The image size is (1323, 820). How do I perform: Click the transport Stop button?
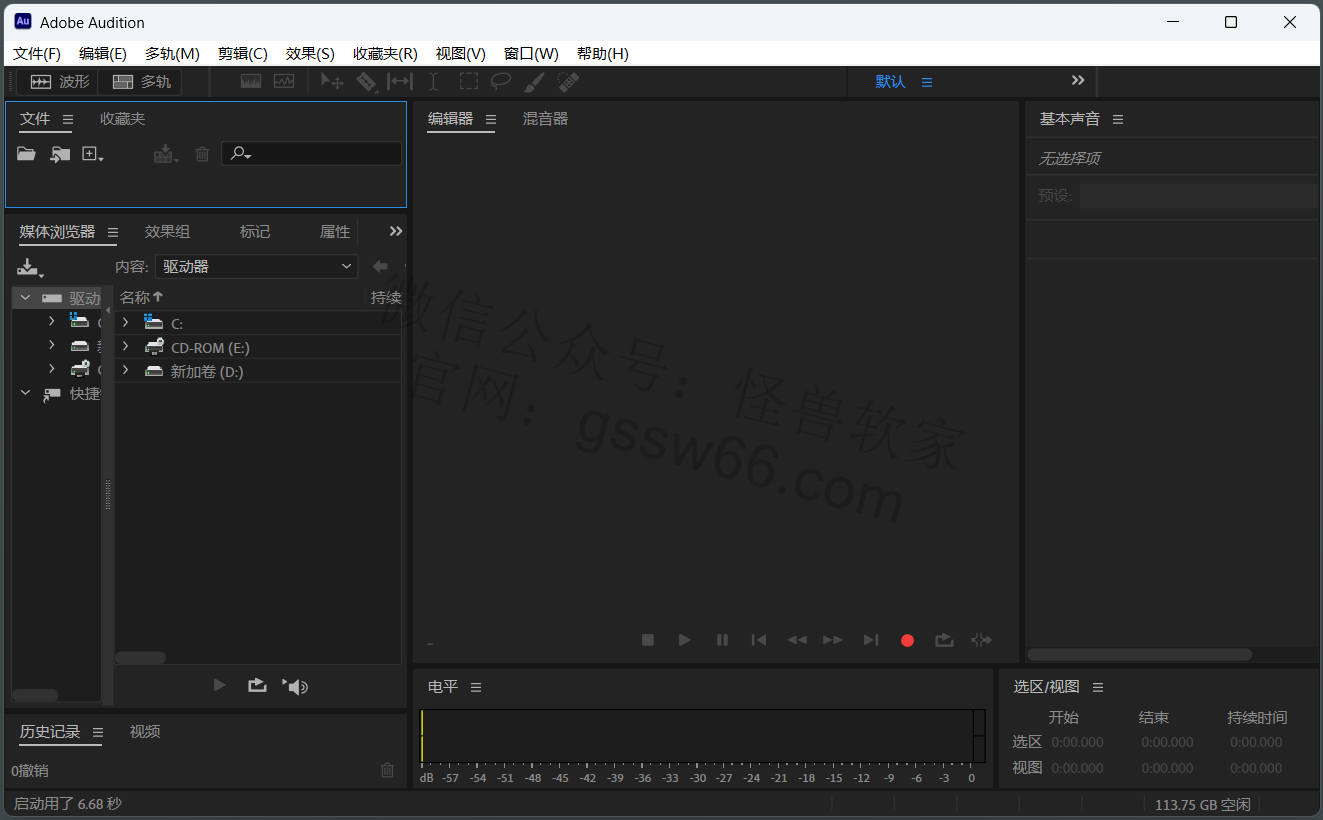coord(648,640)
